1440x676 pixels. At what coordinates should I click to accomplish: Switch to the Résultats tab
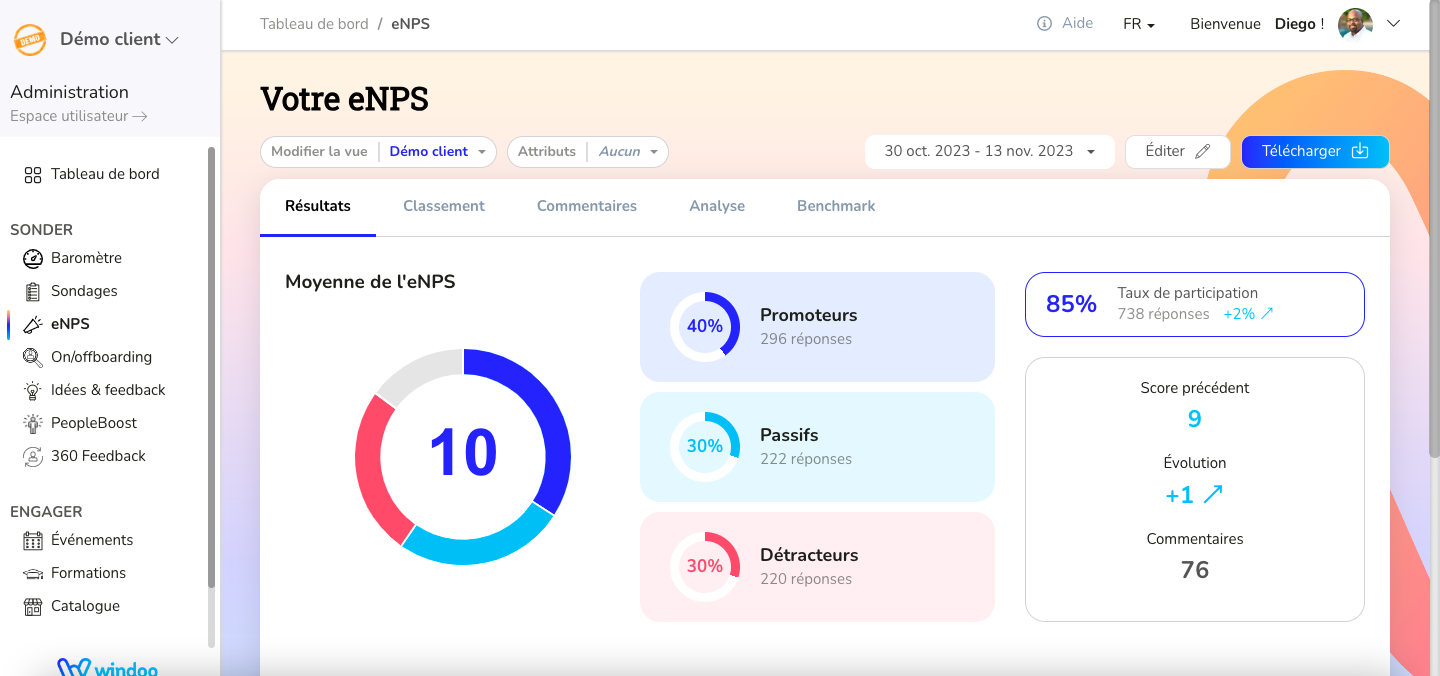[x=318, y=206]
